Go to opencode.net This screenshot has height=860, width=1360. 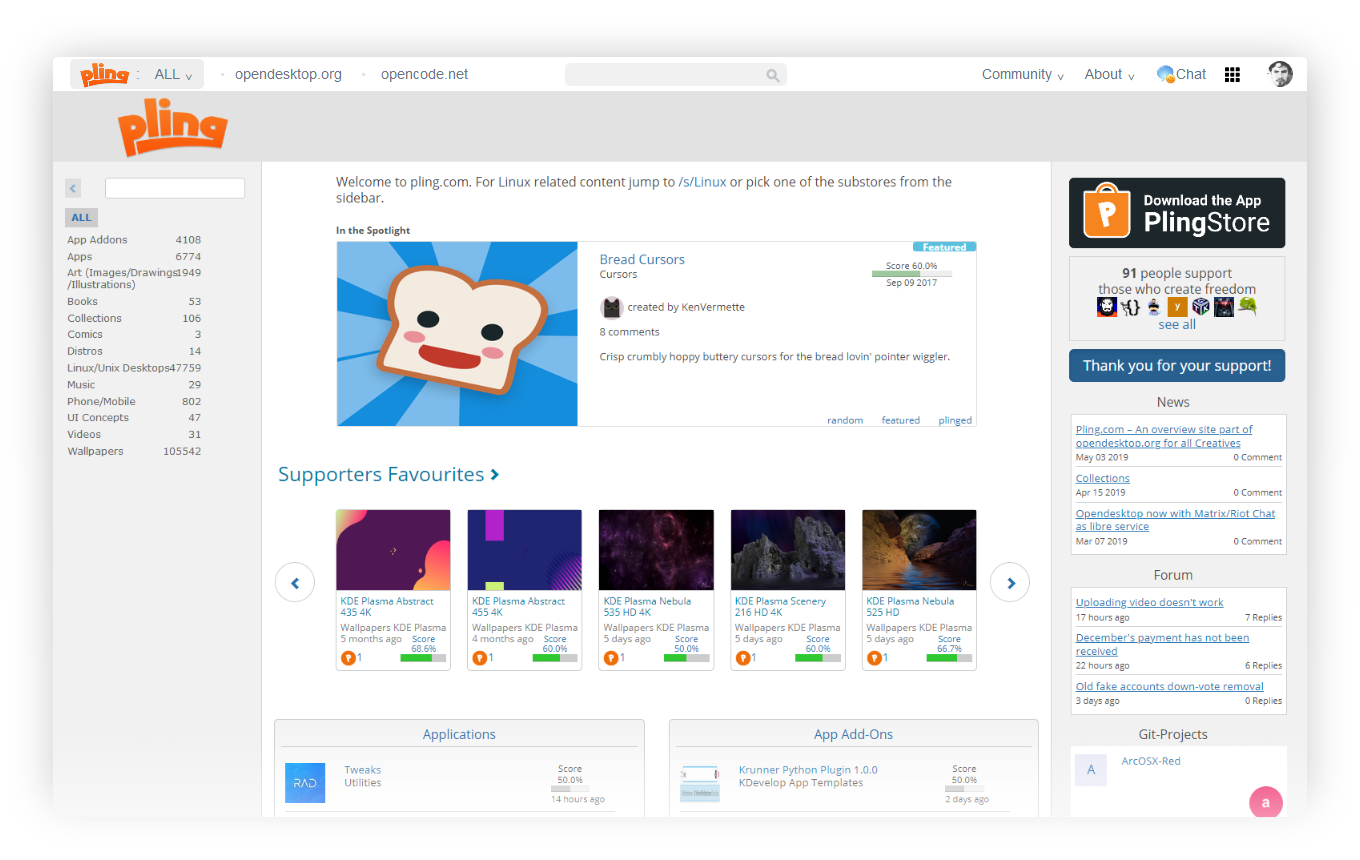coord(424,74)
